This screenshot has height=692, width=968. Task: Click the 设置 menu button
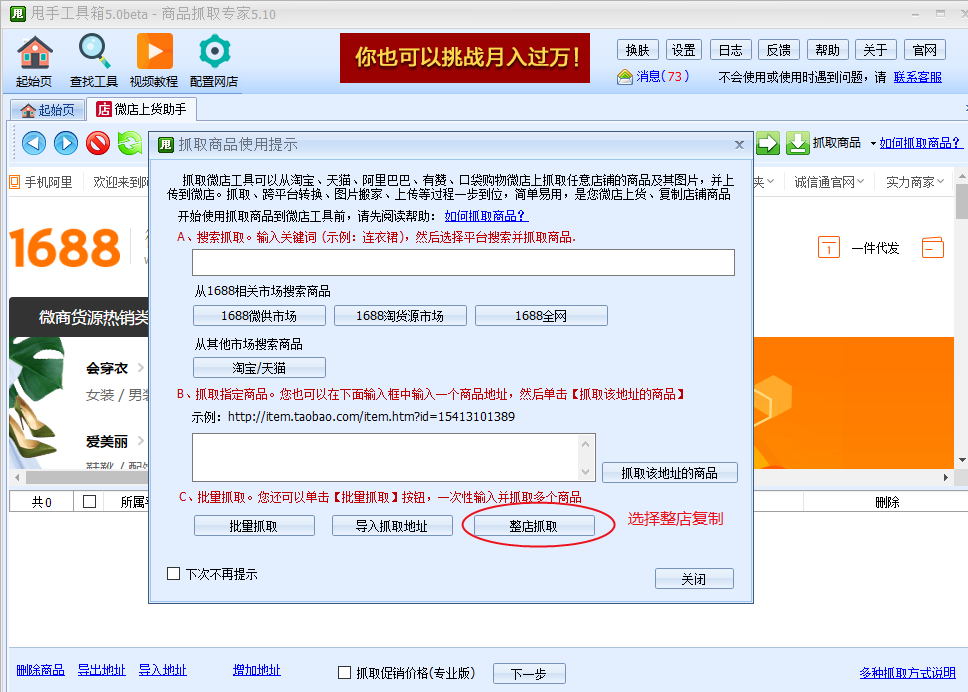click(683, 50)
